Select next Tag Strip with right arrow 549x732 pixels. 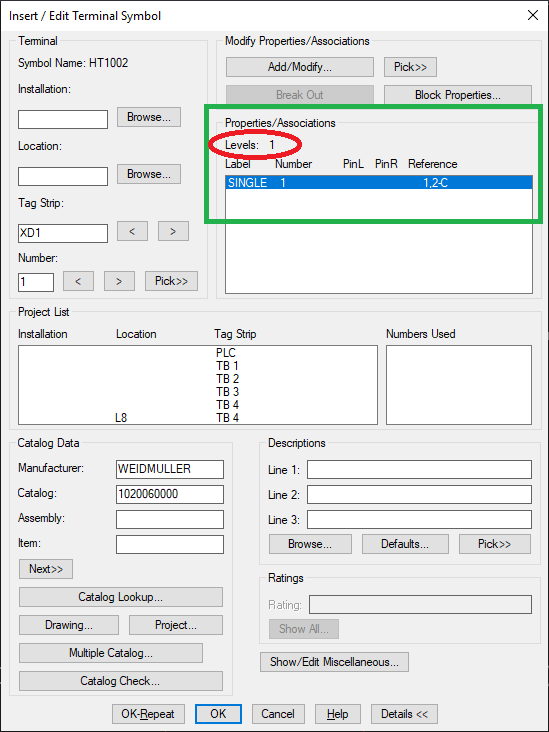(x=173, y=231)
